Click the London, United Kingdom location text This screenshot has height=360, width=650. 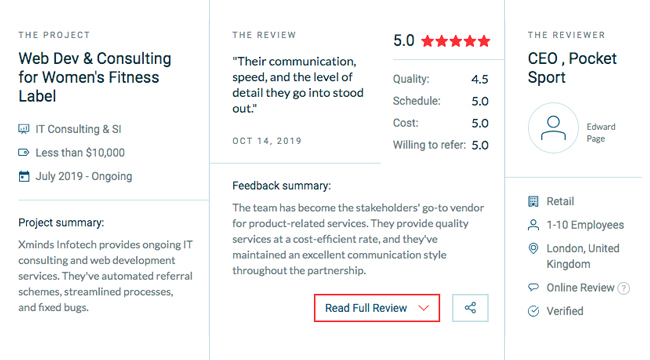pyautogui.click(x=583, y=256)
